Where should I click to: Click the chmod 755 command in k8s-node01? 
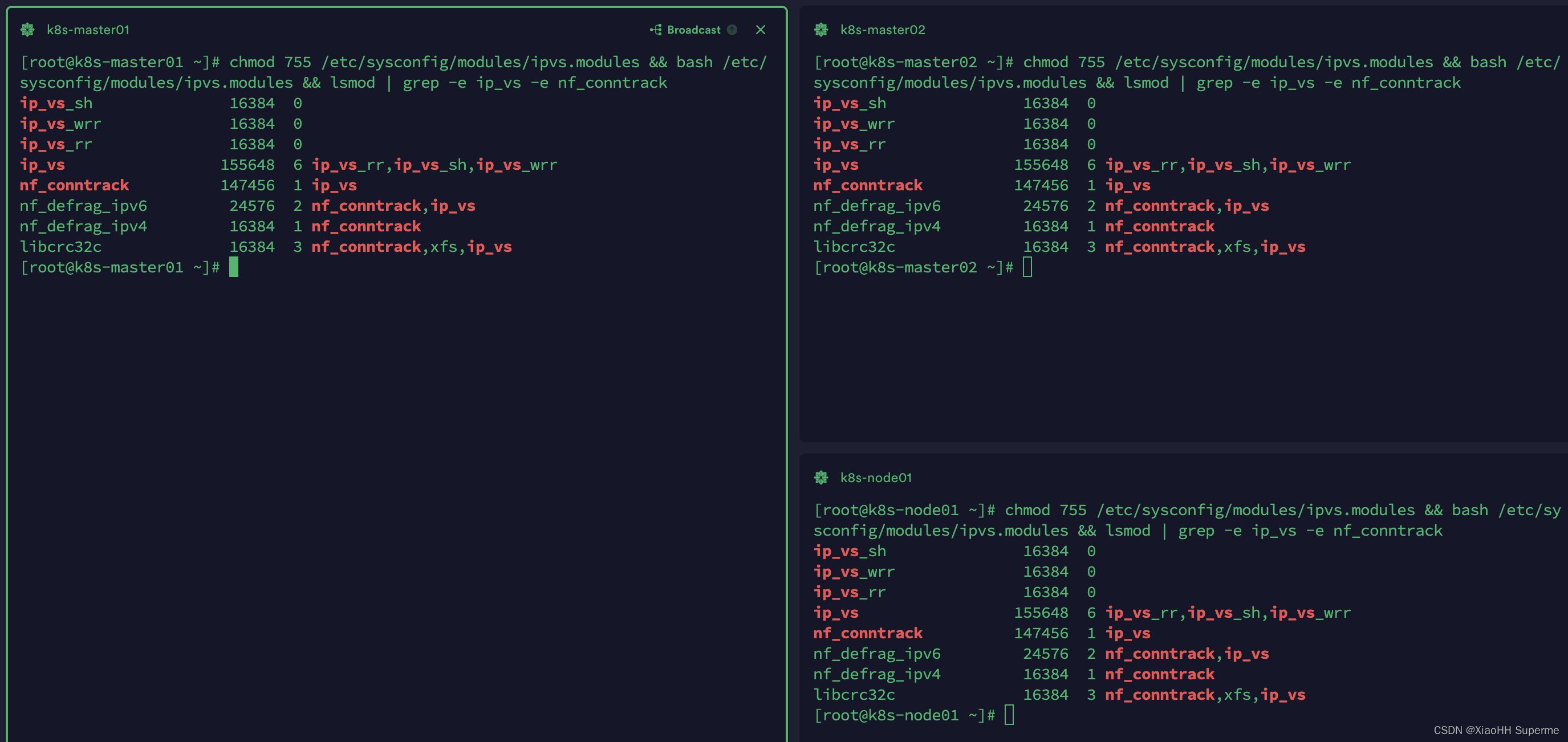tap(1187, 520)
